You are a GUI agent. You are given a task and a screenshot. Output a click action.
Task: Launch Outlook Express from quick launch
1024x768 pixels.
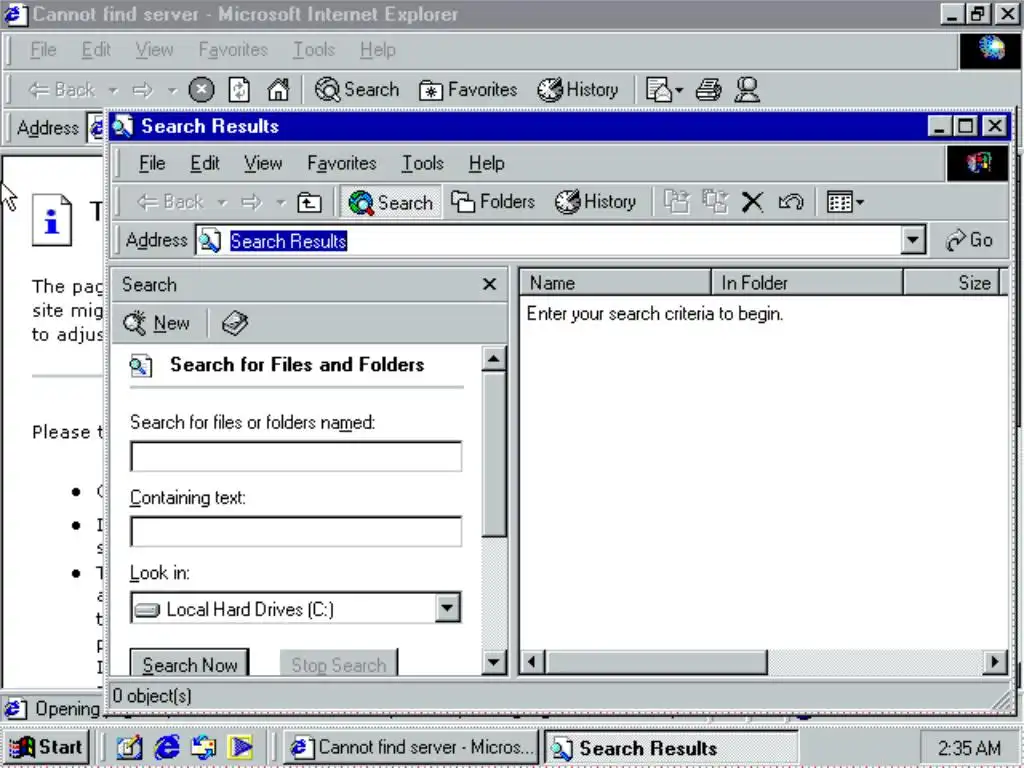click(x=204, y=747)
